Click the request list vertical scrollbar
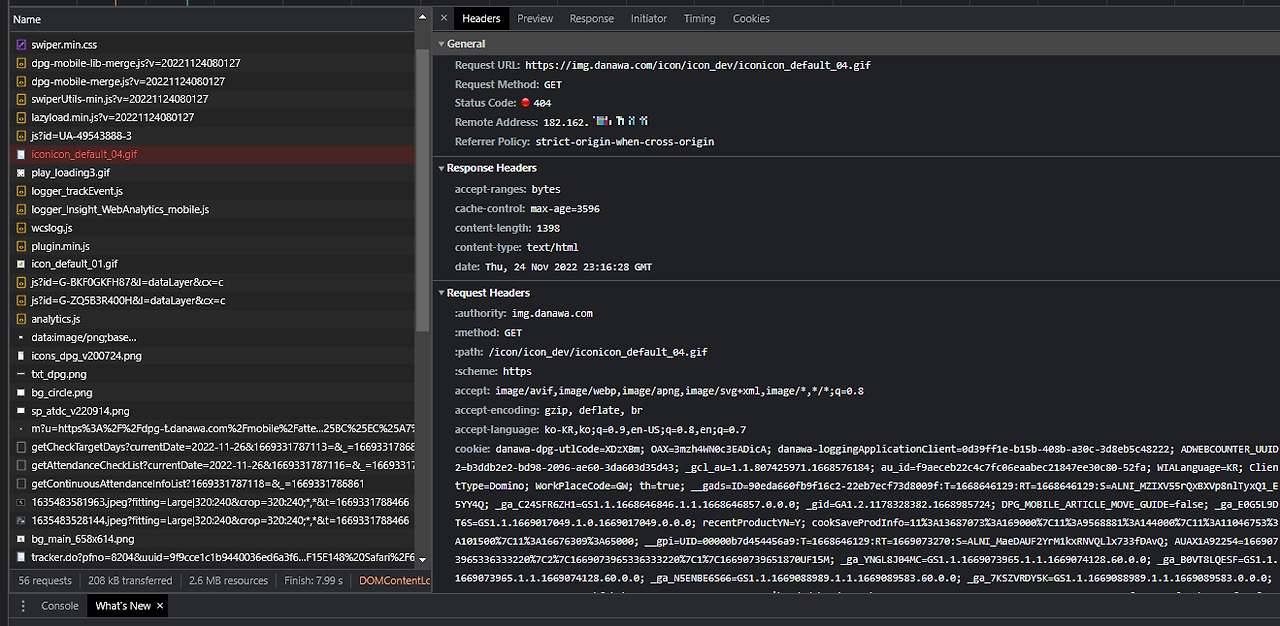Viewport: 1280px width, 626px height. (423, 190)
